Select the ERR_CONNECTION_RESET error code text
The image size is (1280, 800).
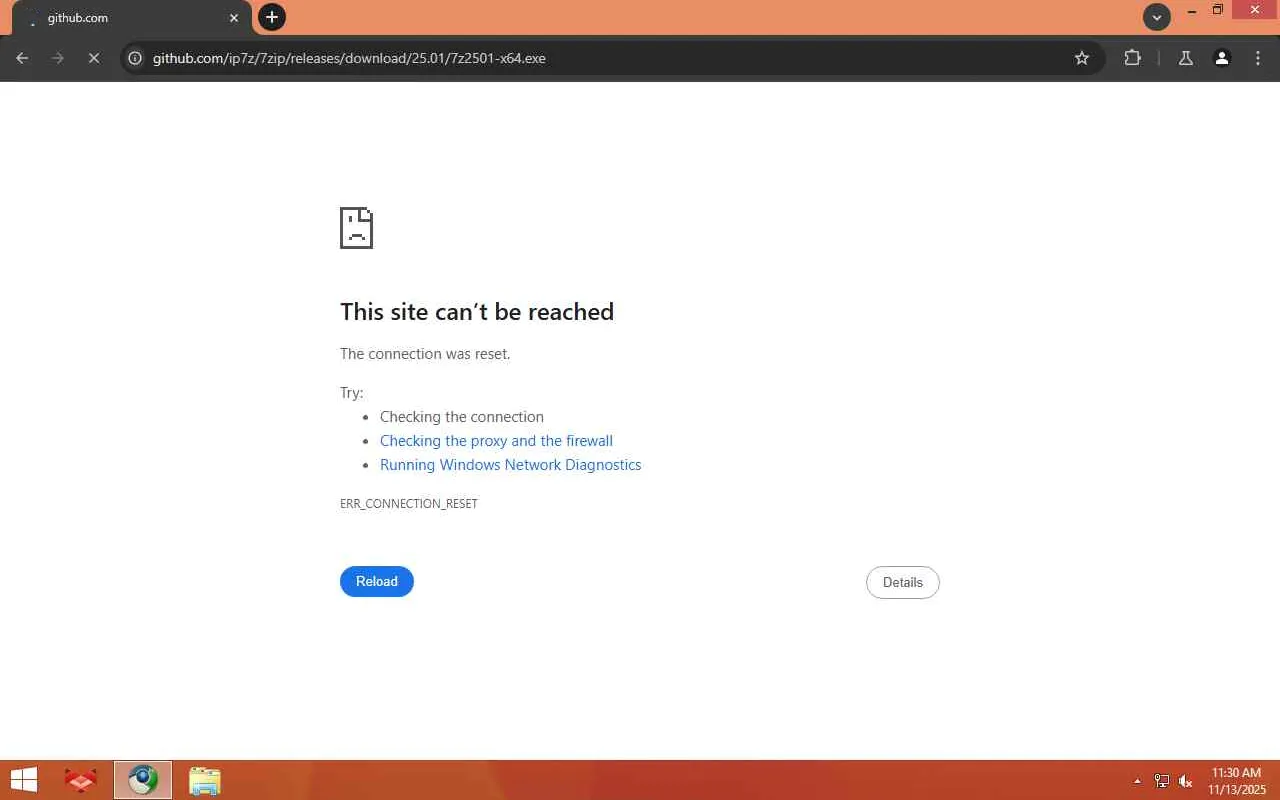[409, 504]
